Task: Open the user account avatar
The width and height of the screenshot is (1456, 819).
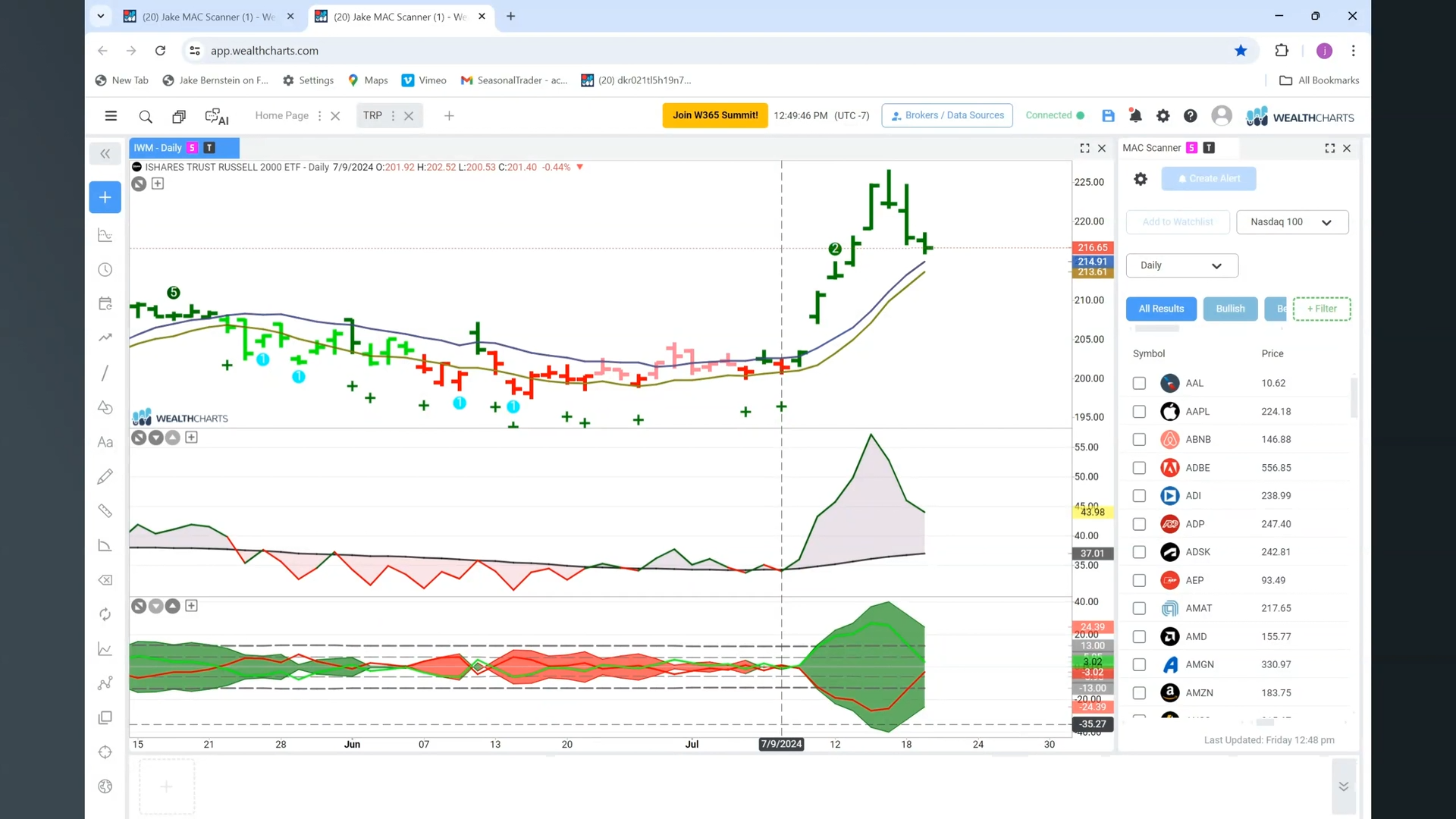Action: [x=1222, y=116]
